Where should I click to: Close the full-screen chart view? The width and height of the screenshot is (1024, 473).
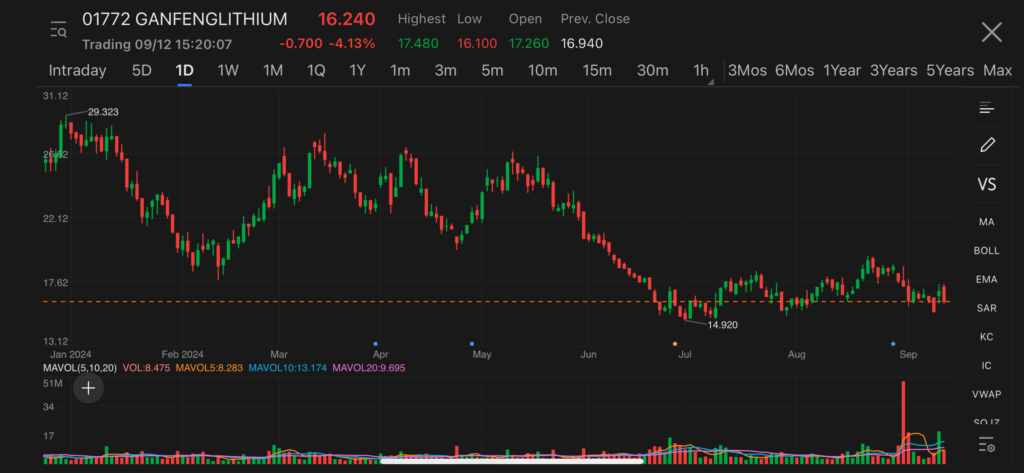[991, 32]
